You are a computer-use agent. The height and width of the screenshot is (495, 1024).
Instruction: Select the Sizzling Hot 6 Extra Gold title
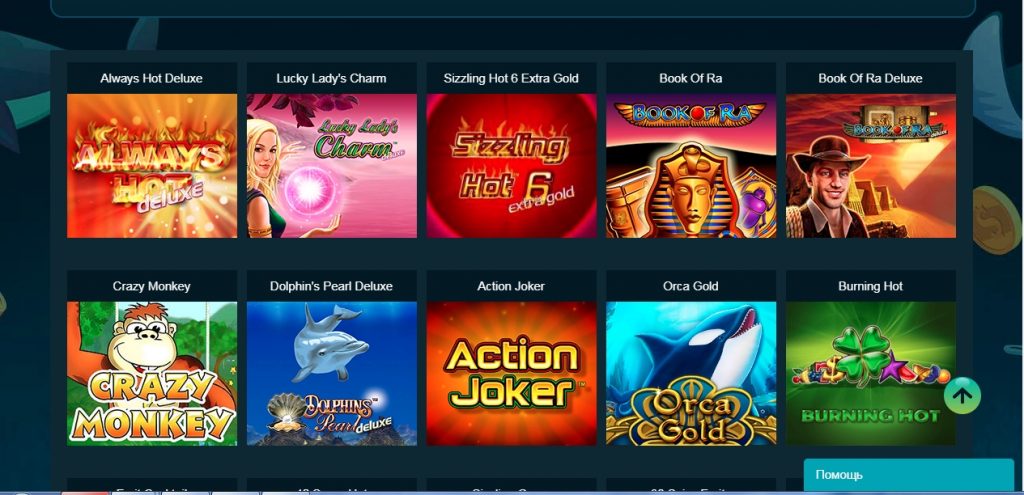coord(511,78)
